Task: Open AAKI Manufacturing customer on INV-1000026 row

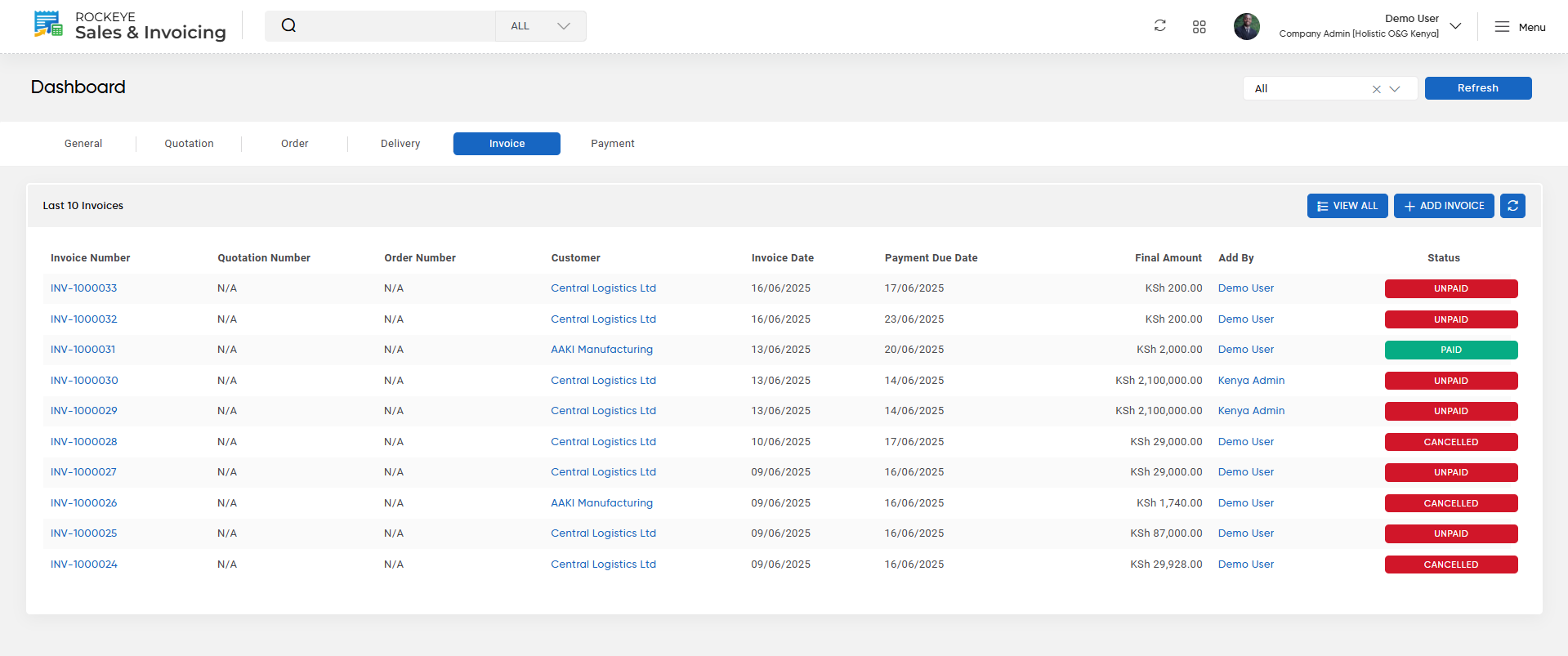Action: click(601, 503)
